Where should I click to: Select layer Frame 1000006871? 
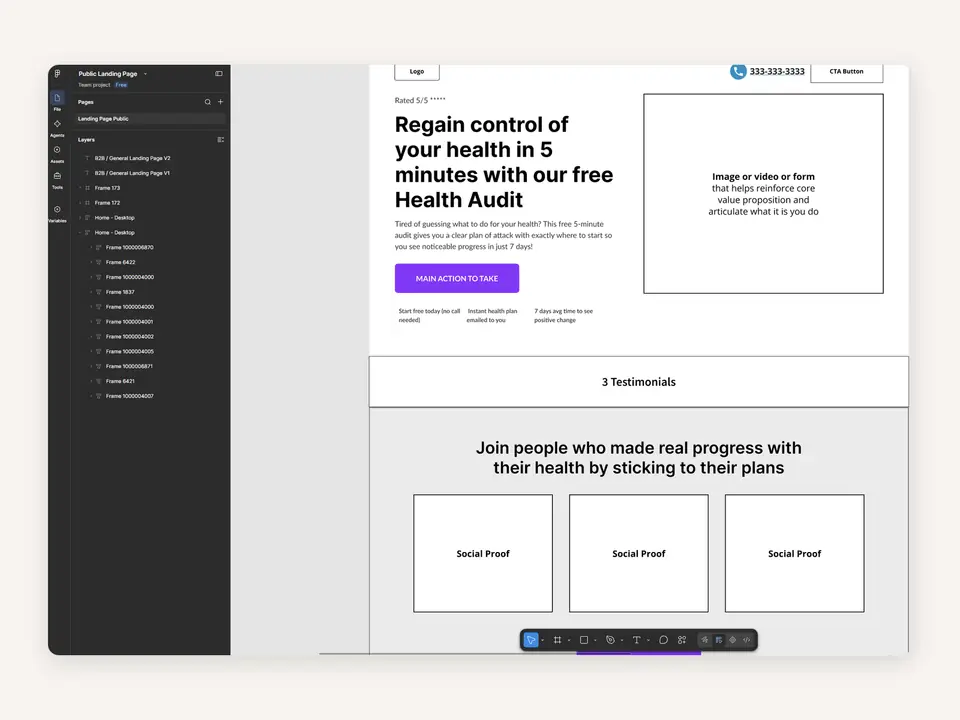[x=129, y=366]
